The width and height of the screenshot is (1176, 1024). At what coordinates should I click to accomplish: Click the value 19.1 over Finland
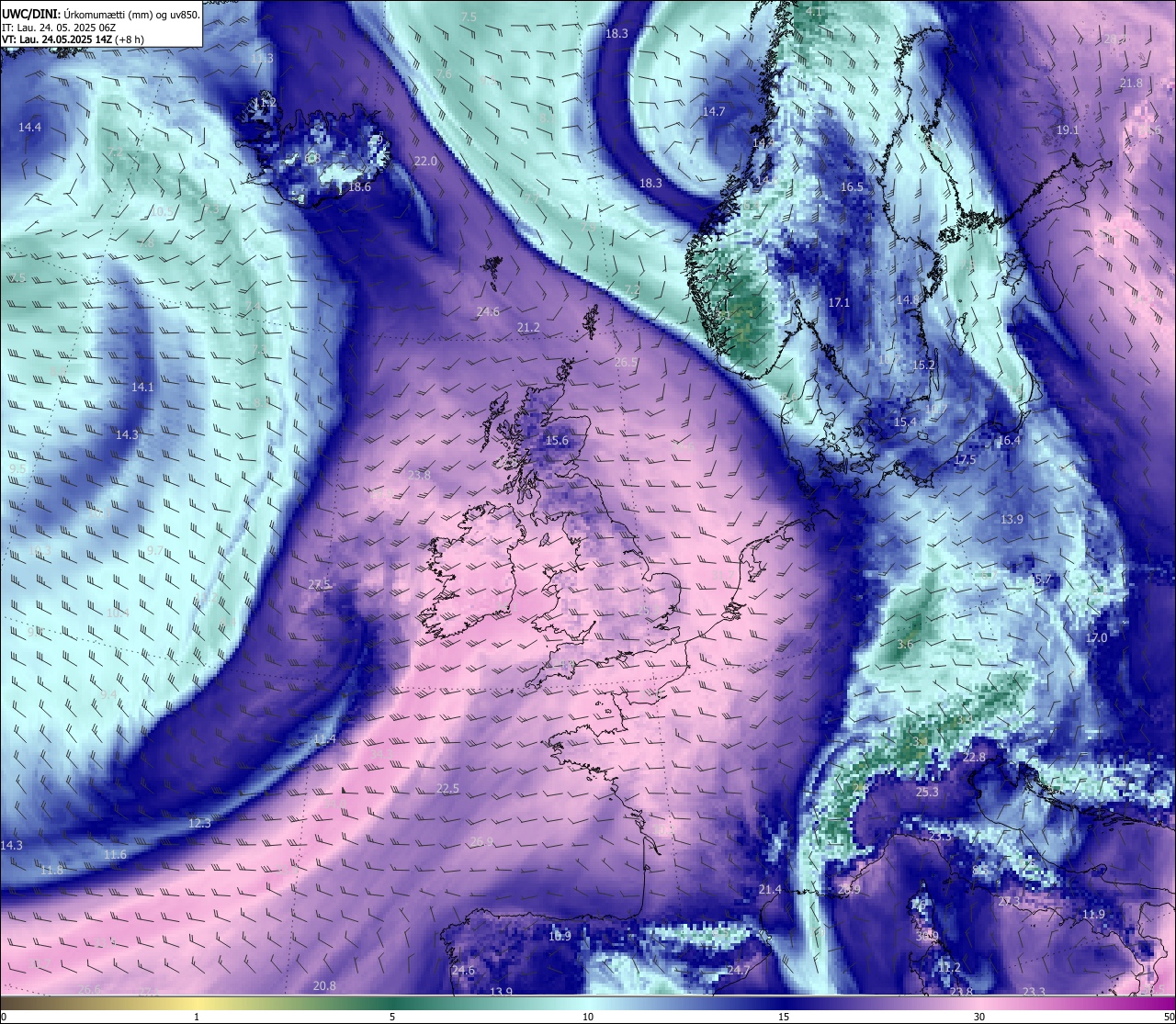(x=1067, y=130)
